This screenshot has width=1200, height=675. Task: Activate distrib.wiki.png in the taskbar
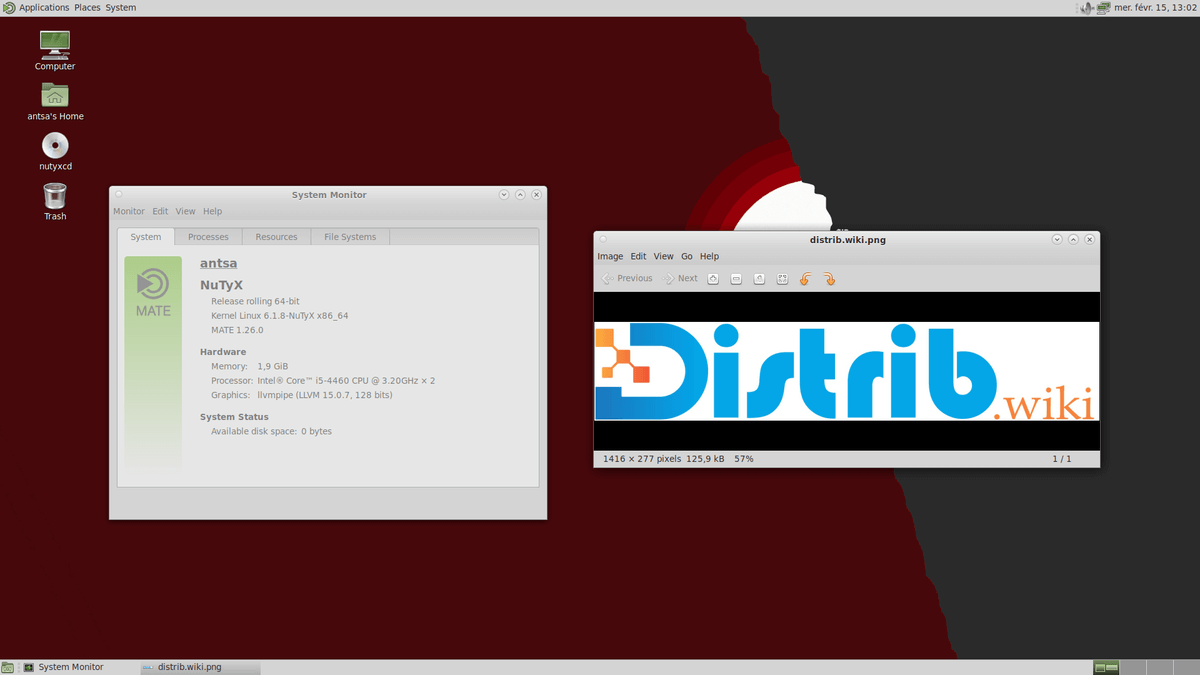tap(200, 667)
